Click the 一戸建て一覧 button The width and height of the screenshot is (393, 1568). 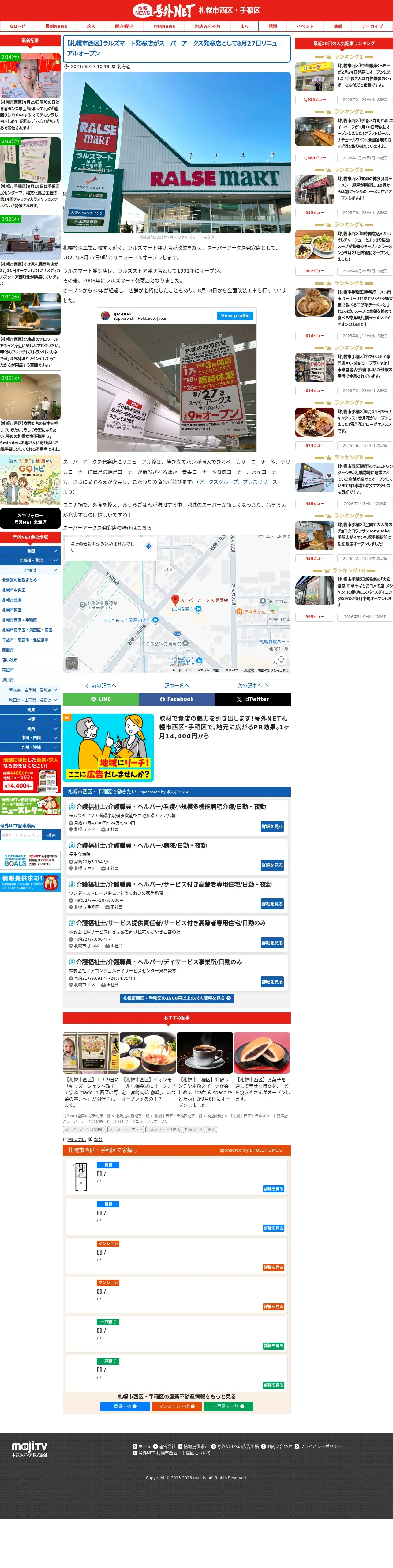(x=228, y=1406)
